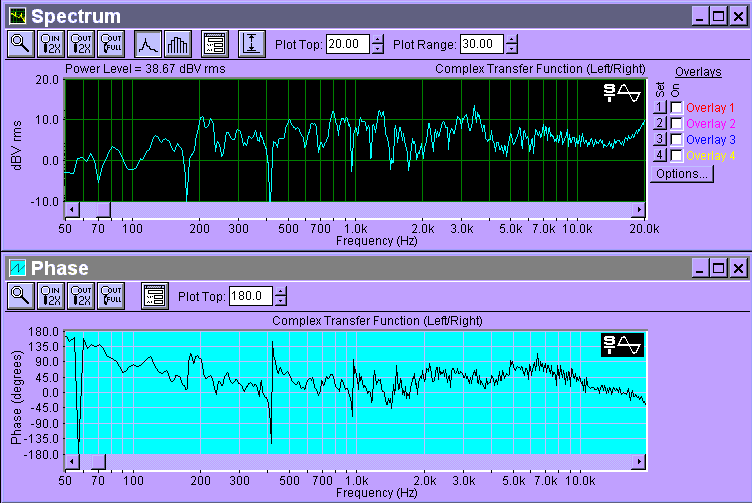Click the Spectrum magnifier zoom tool
753x503 pixels.
(x=20, y=43)
